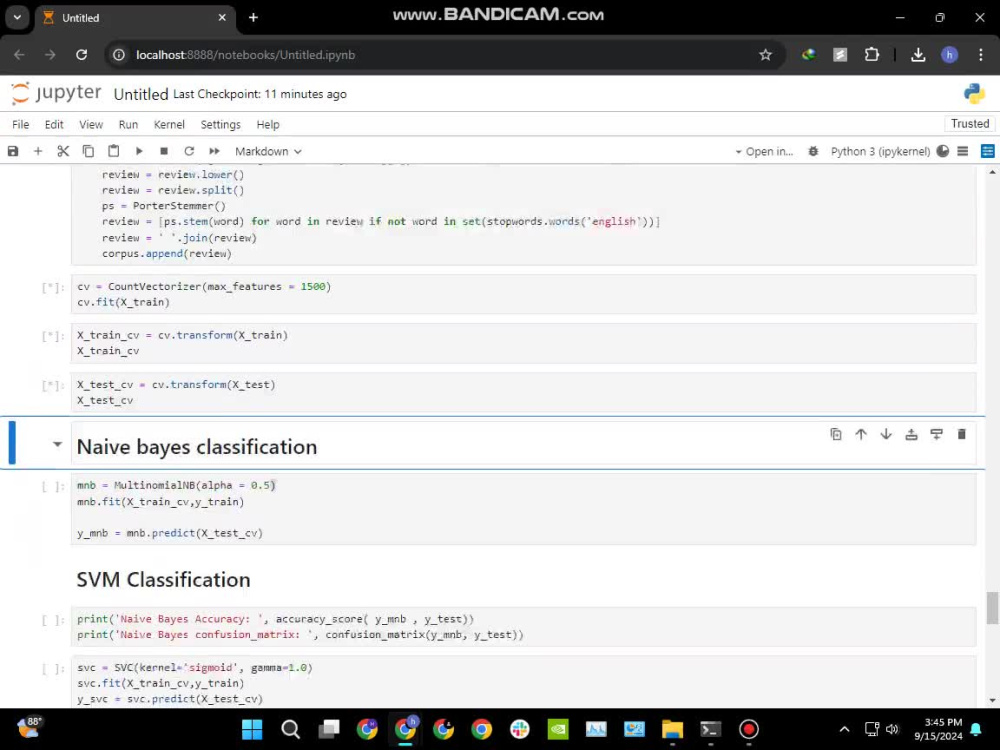The image size is (1000, 750).
Task: Click the scrollbar down arrow
Action: 992,700
